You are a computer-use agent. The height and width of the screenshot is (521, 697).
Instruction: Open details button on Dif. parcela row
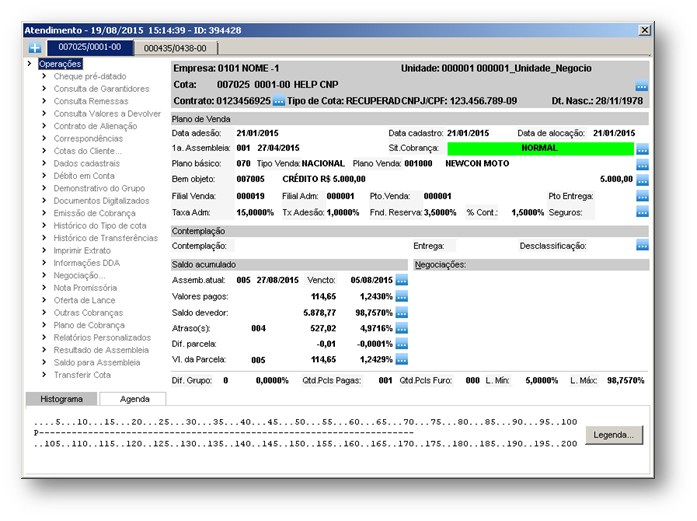coord(401,344)
